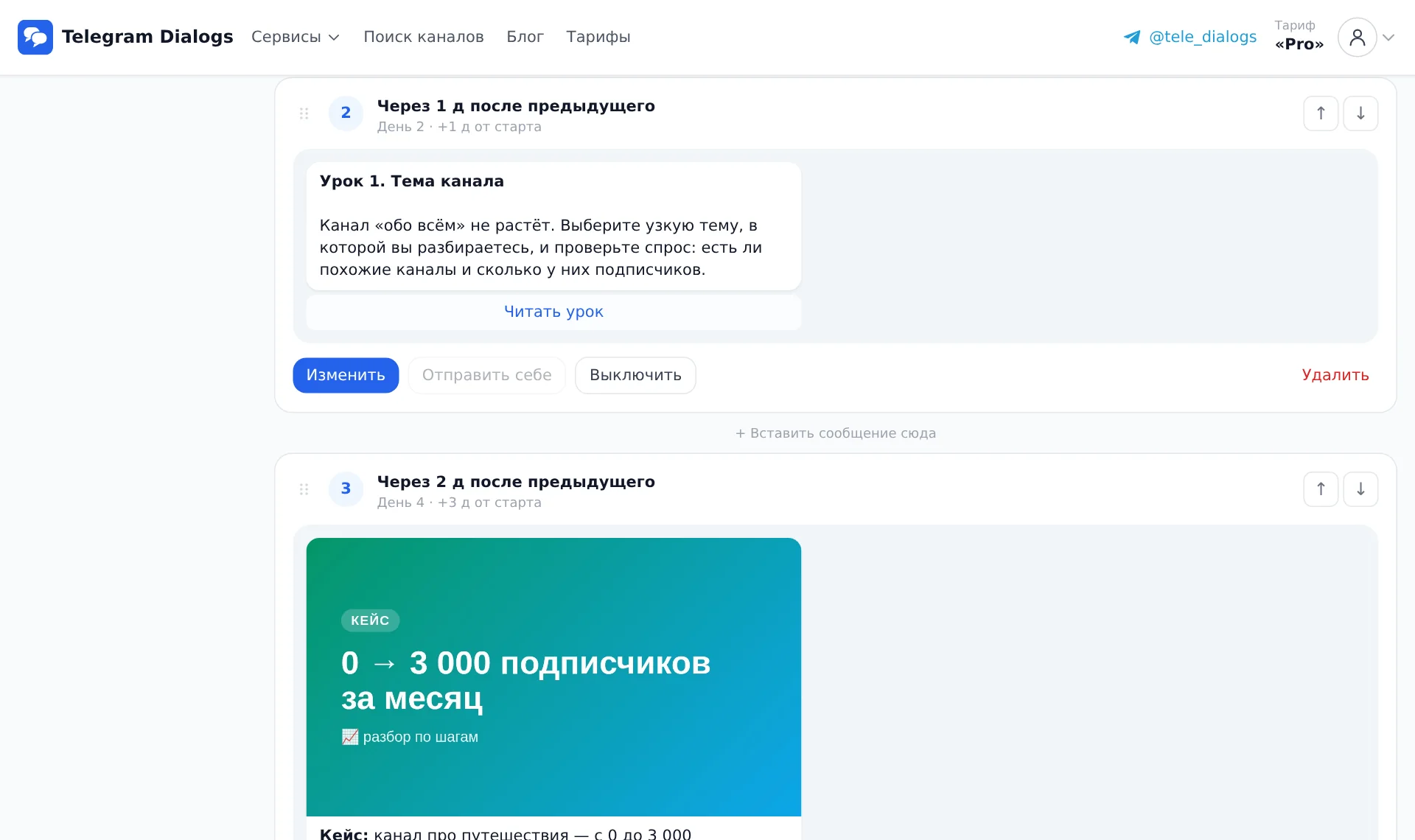Expand the Сервисы dropdown menu
Screen dimensions: 1415x840
pyautogui.click(x=295, y=37)
